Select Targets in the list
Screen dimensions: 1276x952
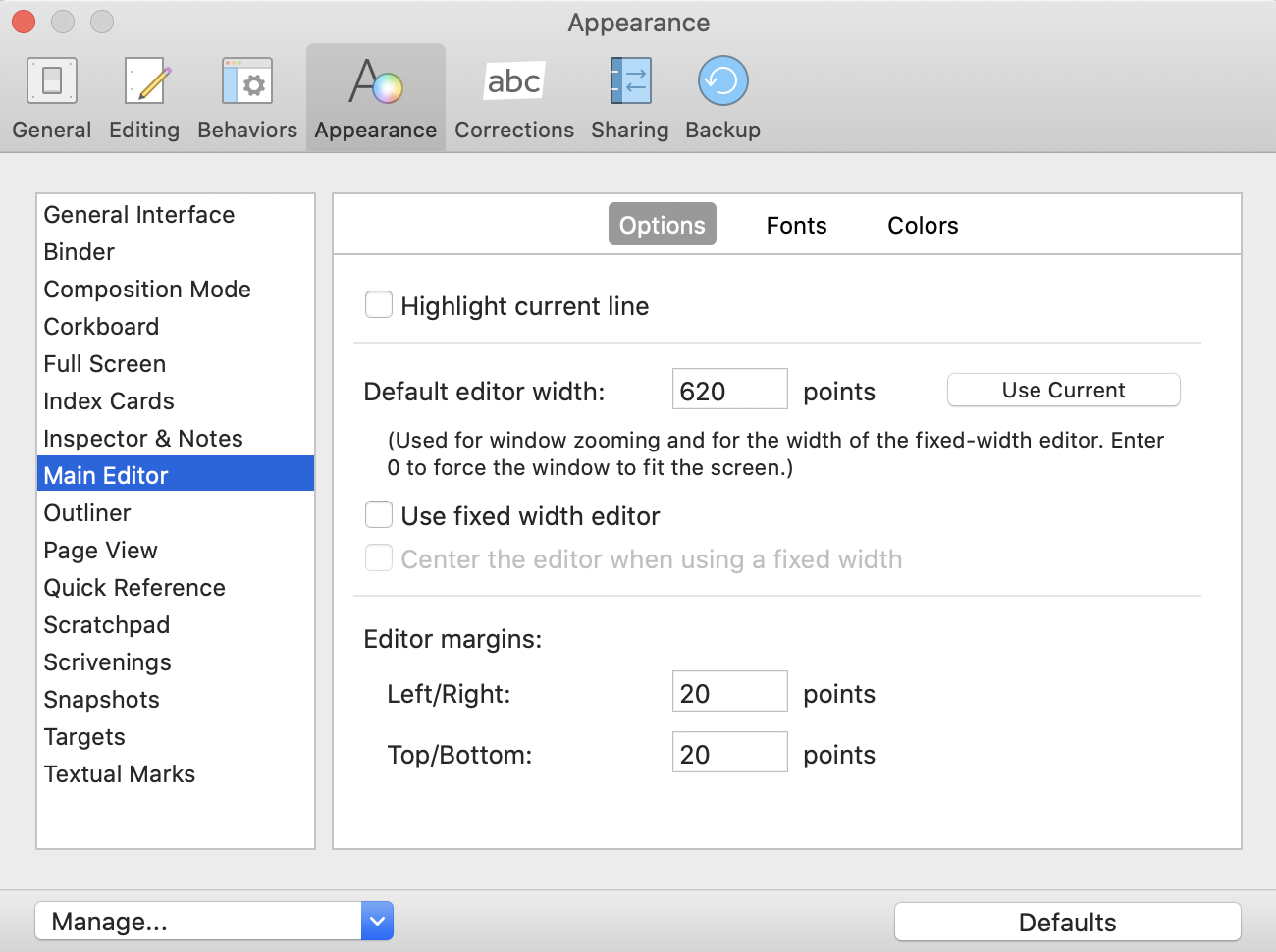(x=176, y=737)
